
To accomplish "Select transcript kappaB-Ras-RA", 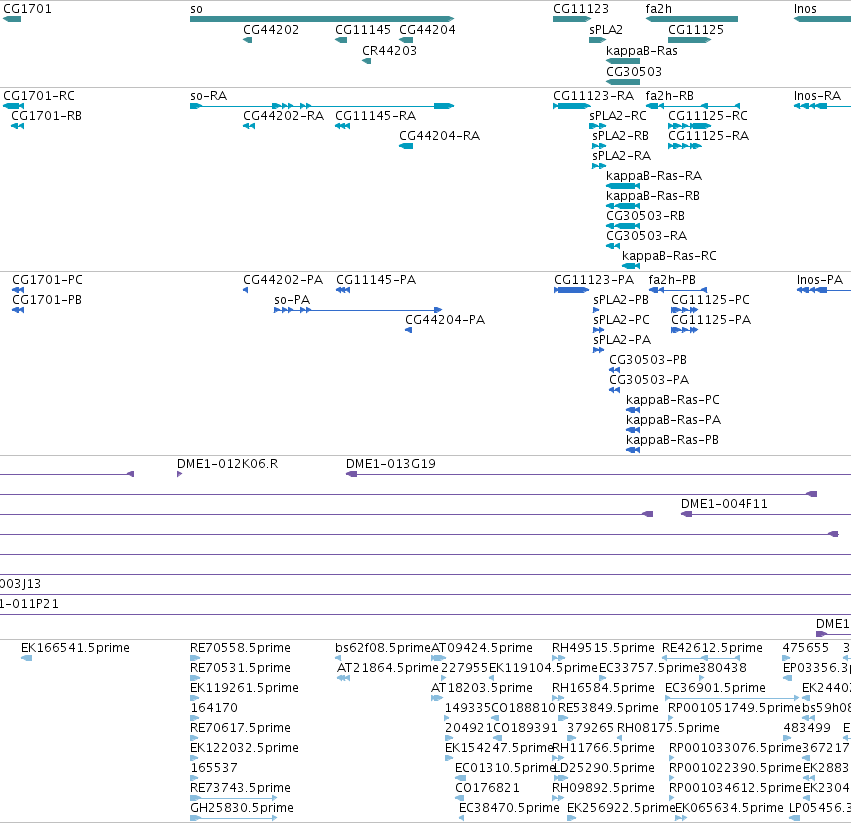I will click(654, 176).
